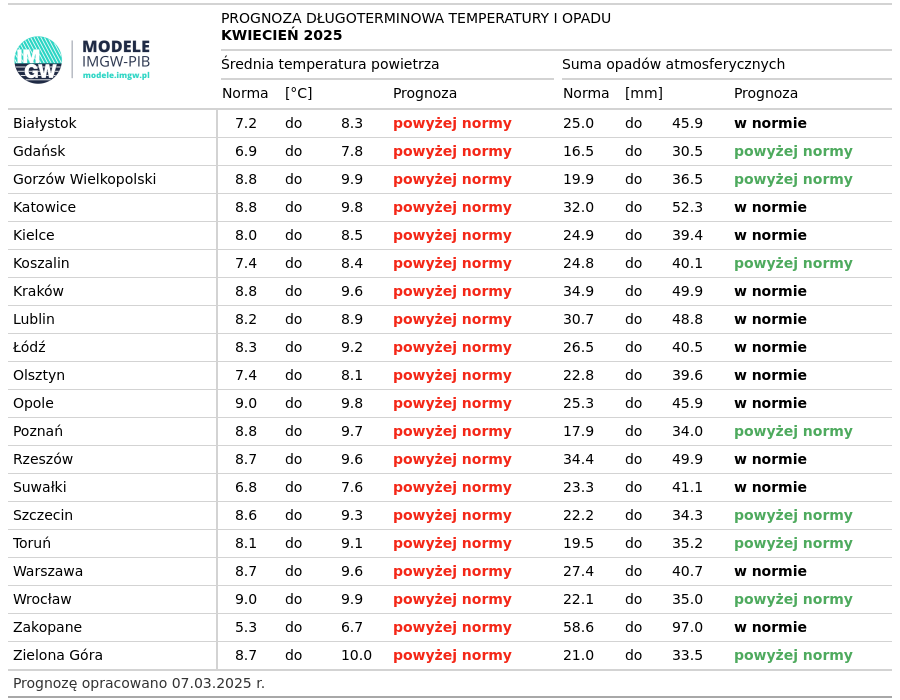Viewport: 900px width, 700px height.
Task: Click Olsztyn's 22.8 precipitation norm
Action: (x=579, y=375)
